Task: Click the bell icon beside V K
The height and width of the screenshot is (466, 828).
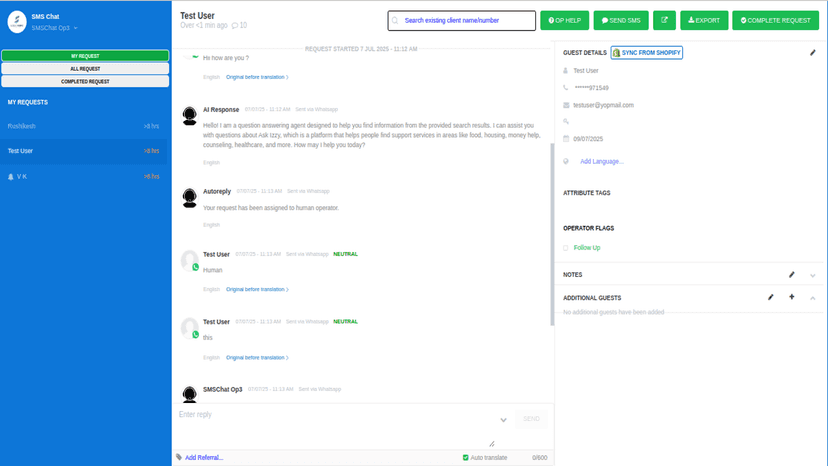Action: 11,177
